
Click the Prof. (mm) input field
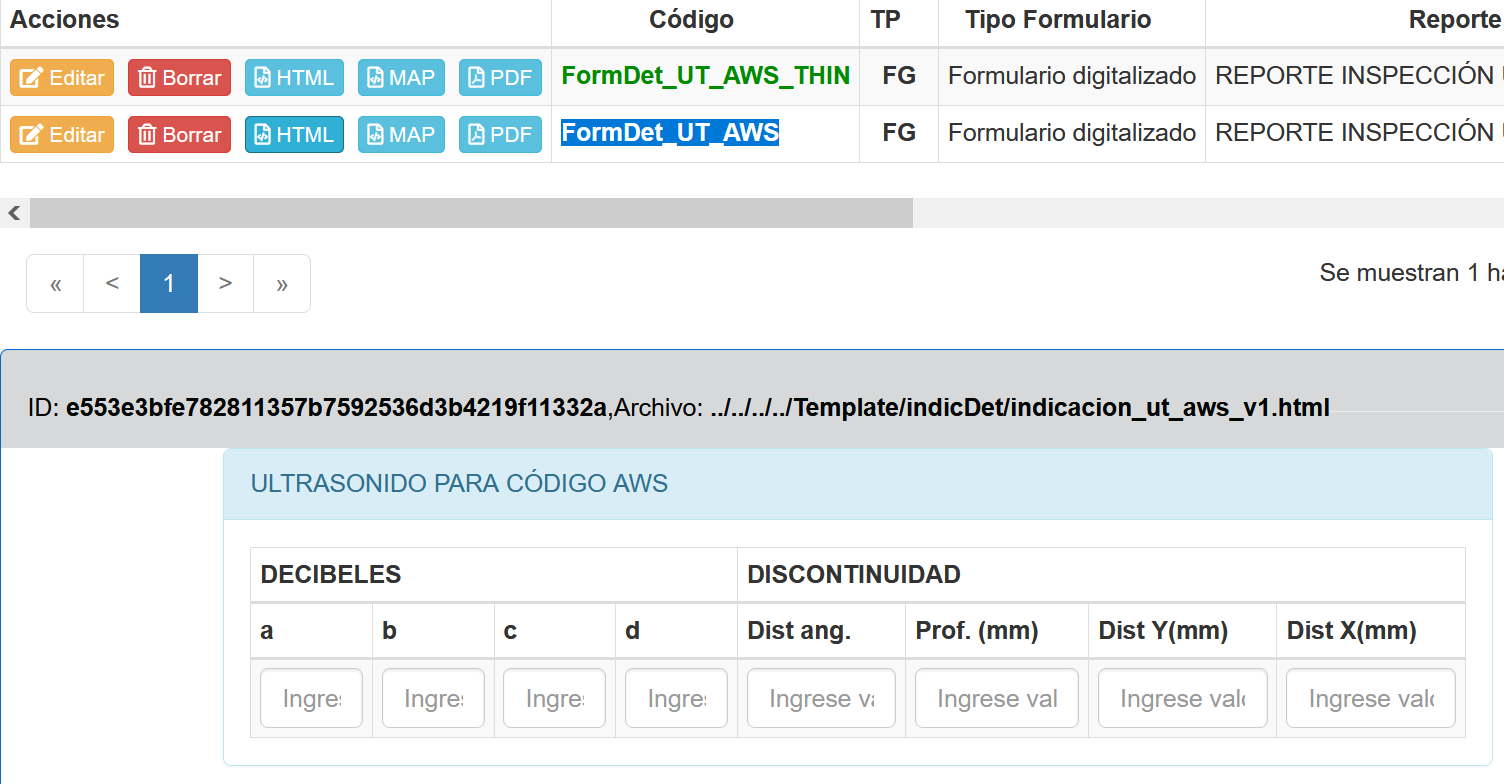point(996,698)
